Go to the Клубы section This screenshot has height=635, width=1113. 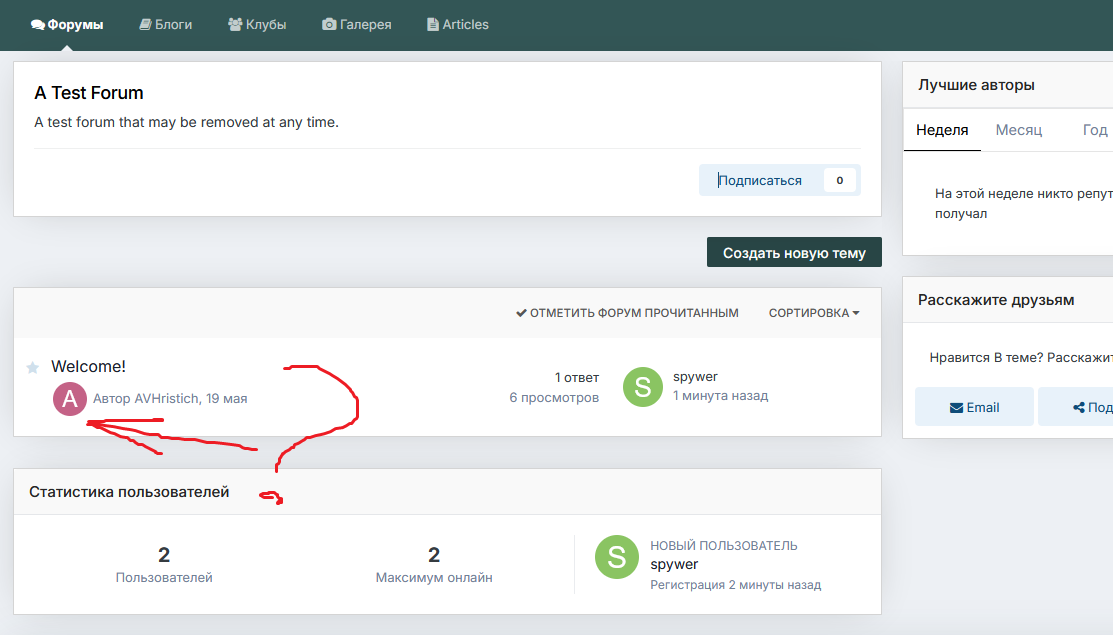point(257,25)
